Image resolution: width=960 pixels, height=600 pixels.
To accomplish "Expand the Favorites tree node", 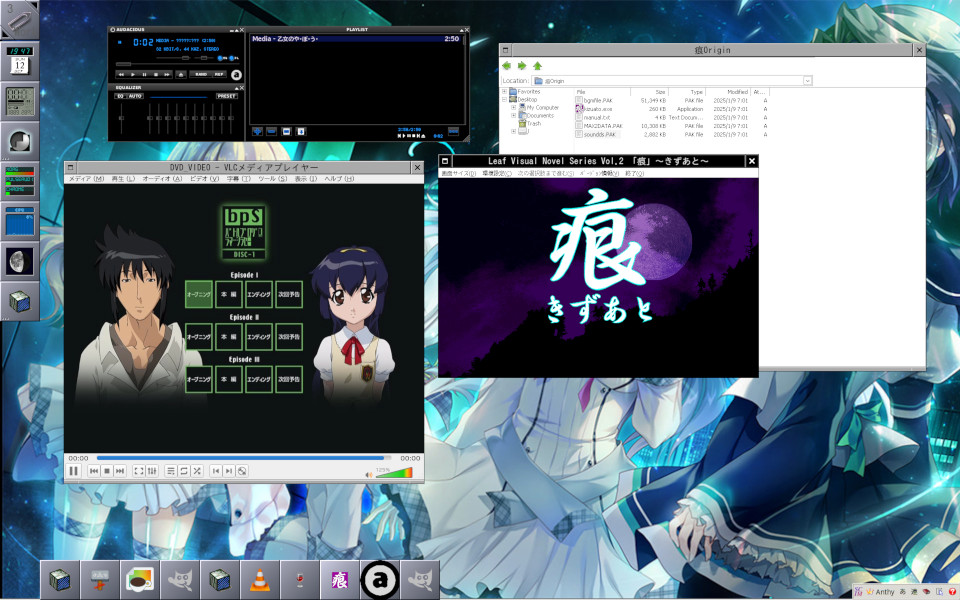I will pos(505,91).
